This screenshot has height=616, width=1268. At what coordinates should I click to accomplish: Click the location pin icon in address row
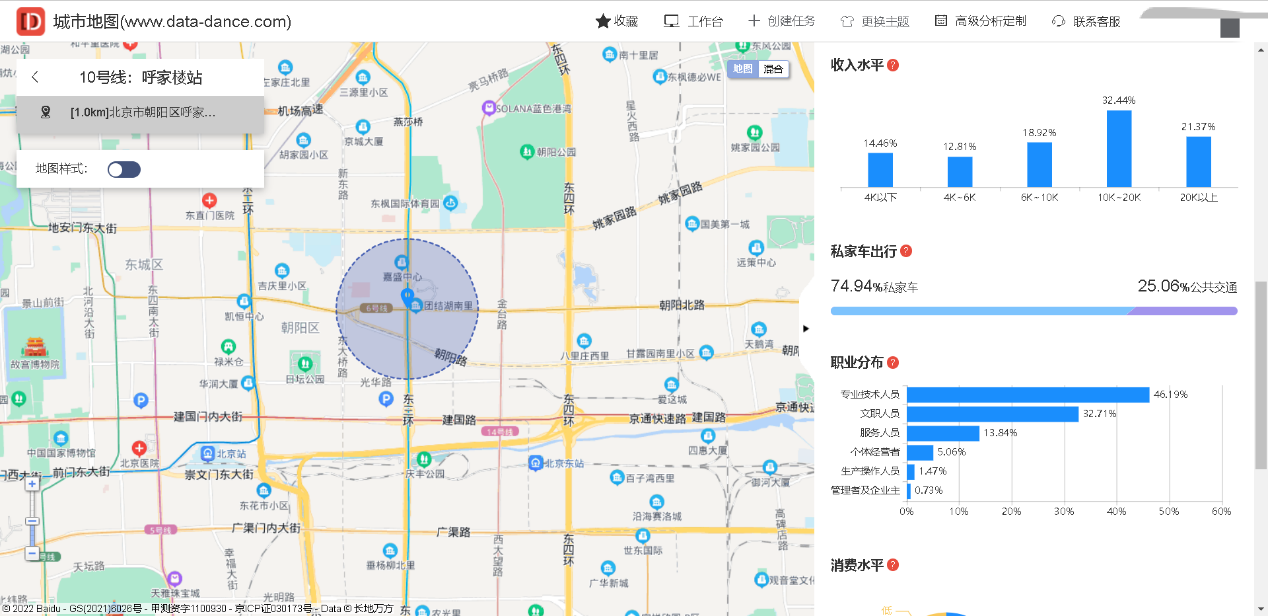click(45, 113)
